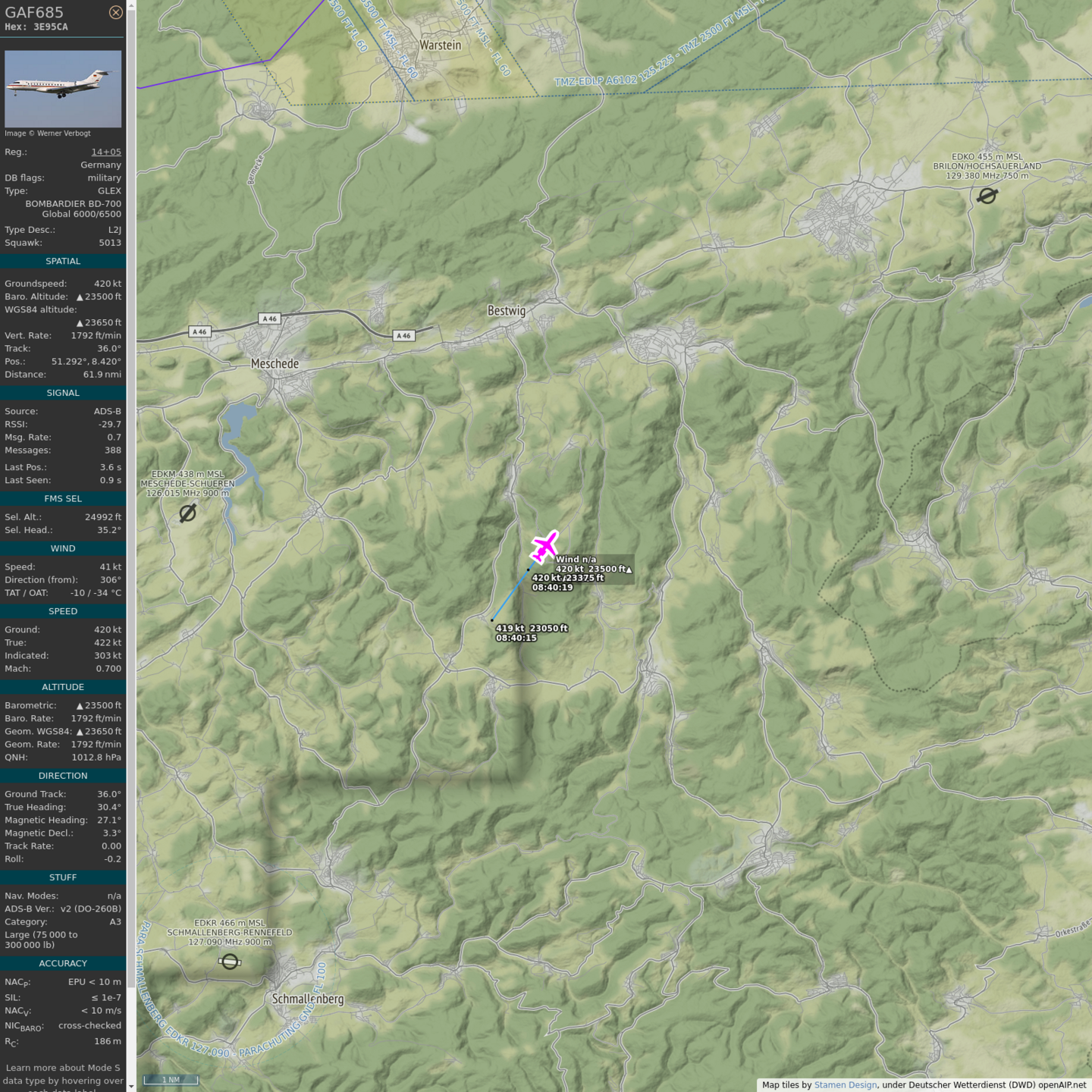Screen dimensions: 1092x1092
Task: Click the ACCURACY section header
Action: (x=63, y=963)
